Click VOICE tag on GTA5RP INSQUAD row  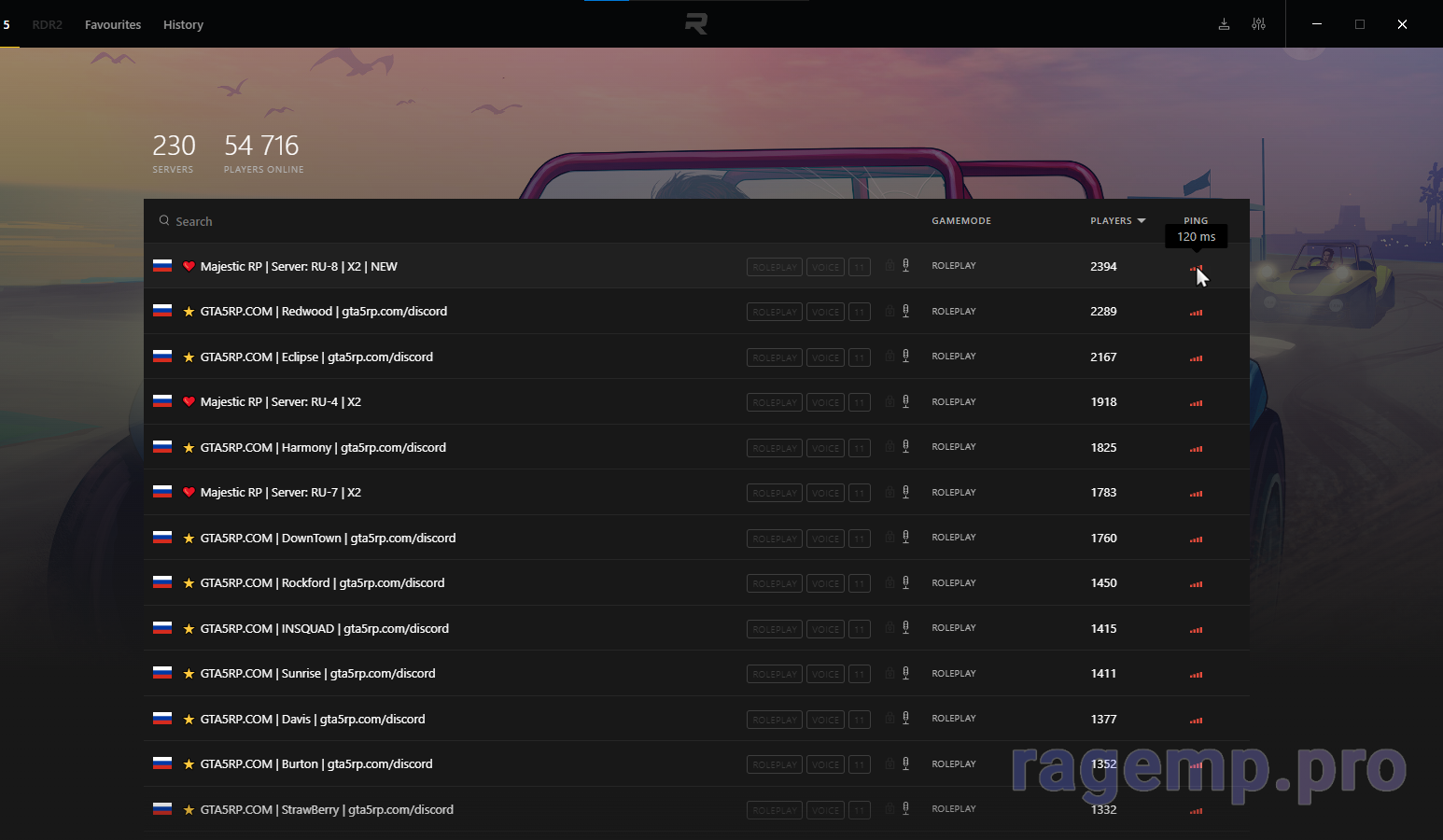tap(825, 629)
